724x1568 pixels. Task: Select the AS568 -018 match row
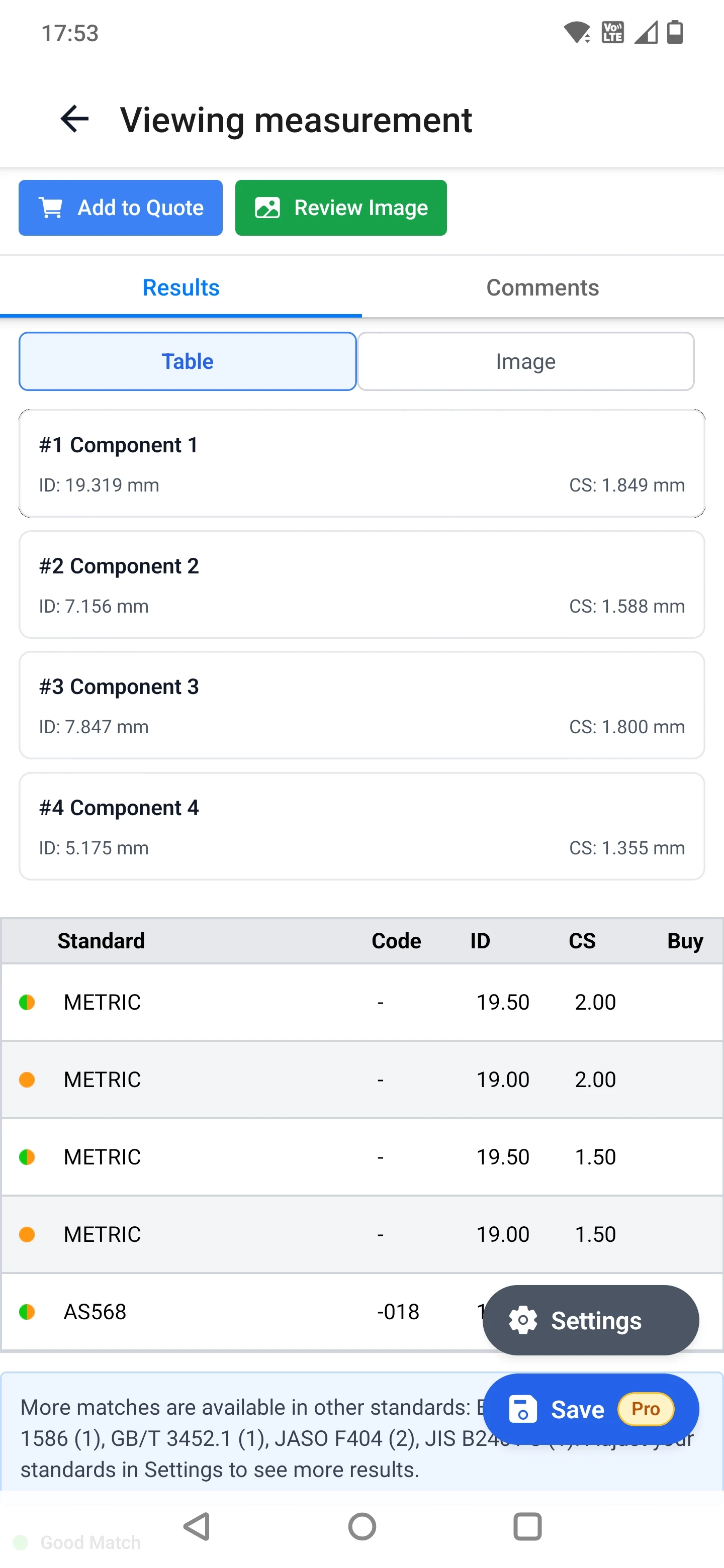click(243, 1311)
